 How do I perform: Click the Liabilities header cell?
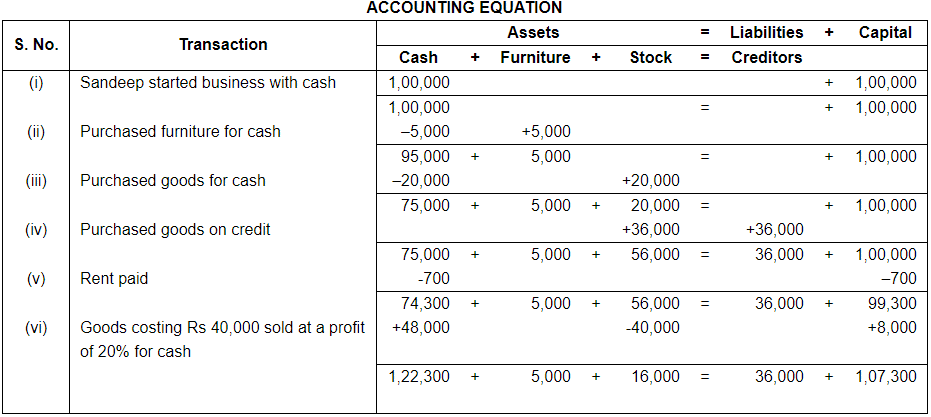tap(766, 33)
